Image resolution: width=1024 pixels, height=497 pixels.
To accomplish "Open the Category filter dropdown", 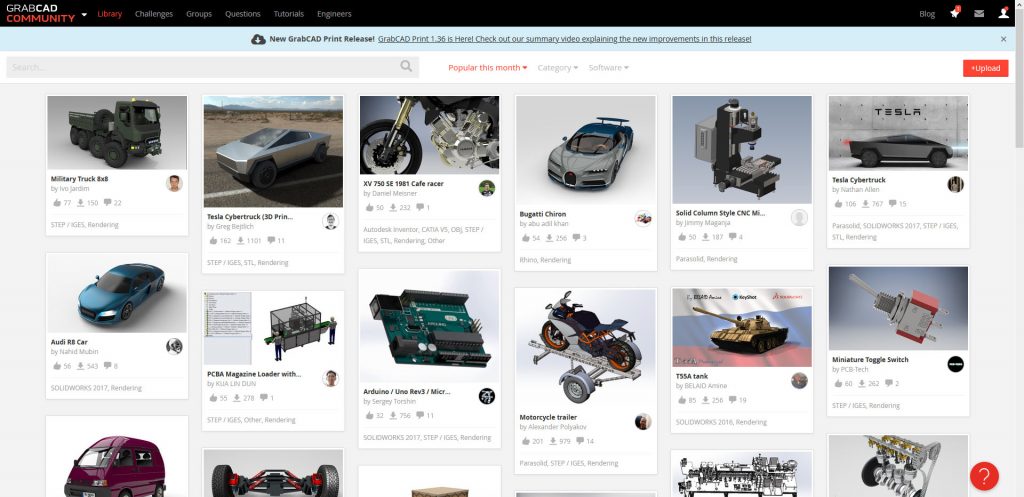I will point(558,67).
